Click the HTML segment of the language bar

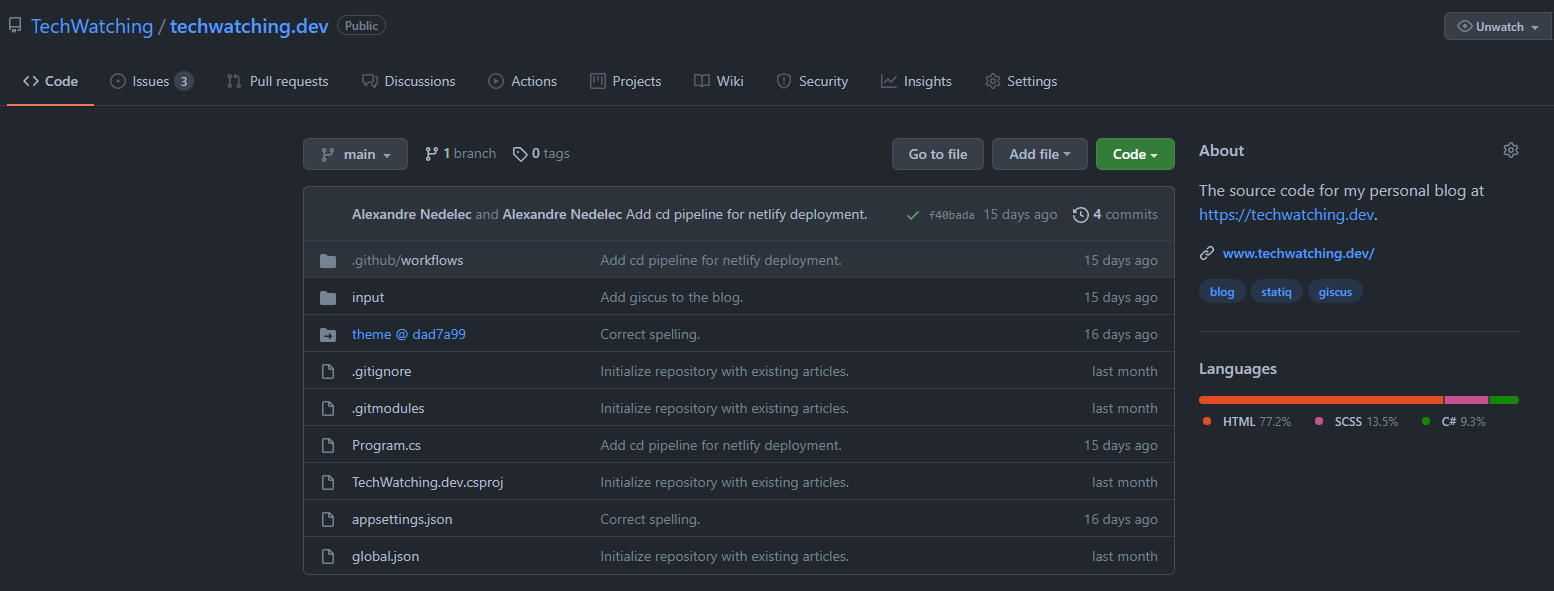click(x=1320, y=399)
